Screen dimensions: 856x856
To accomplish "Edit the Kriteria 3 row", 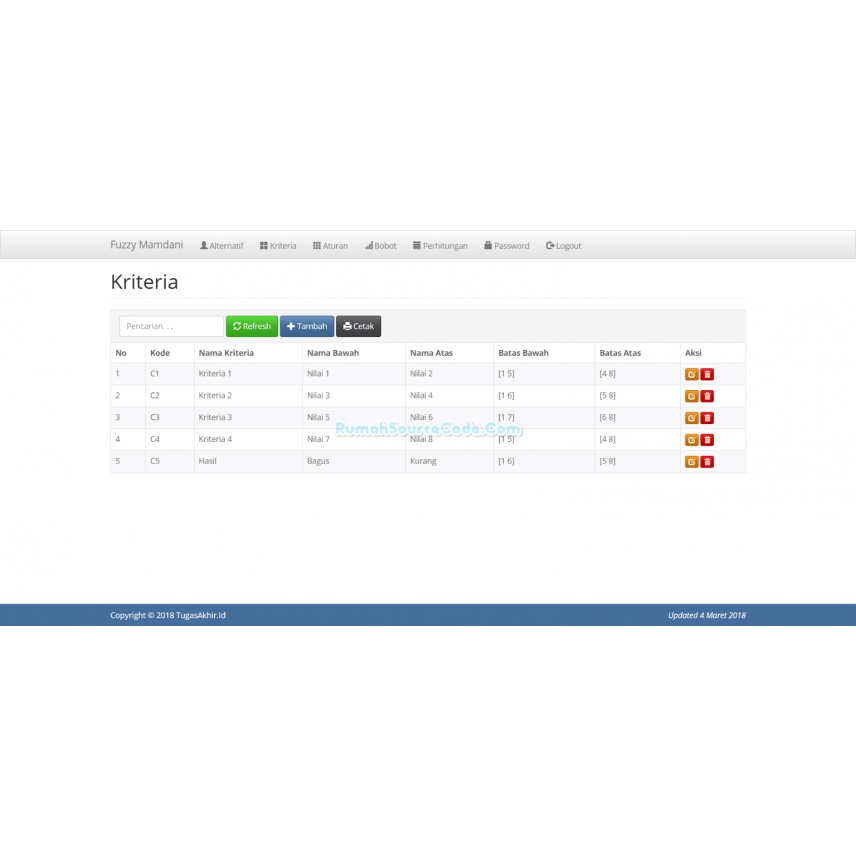I will click(691, 418).
